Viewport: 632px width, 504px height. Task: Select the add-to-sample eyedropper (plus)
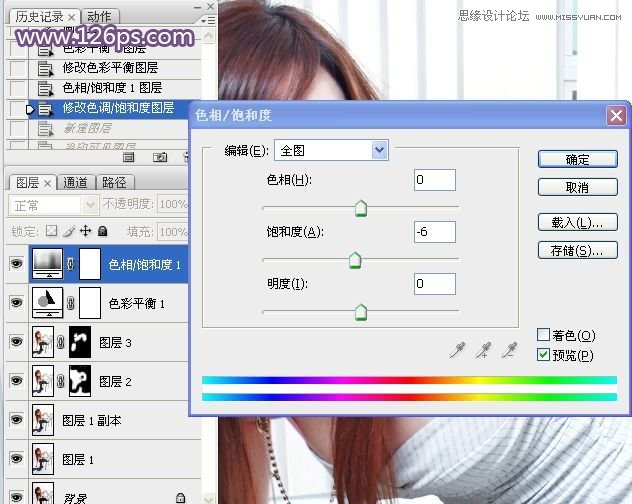[x=483, y=350]
